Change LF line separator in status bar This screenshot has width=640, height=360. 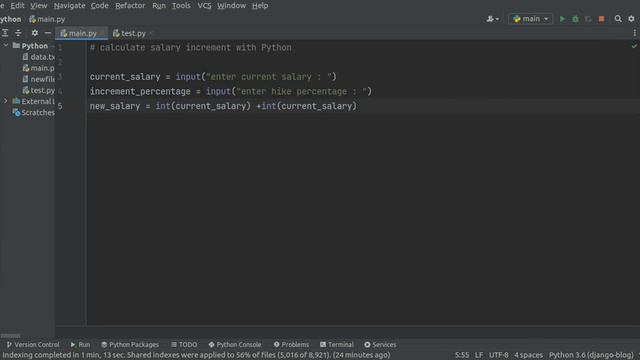(479, 355)
